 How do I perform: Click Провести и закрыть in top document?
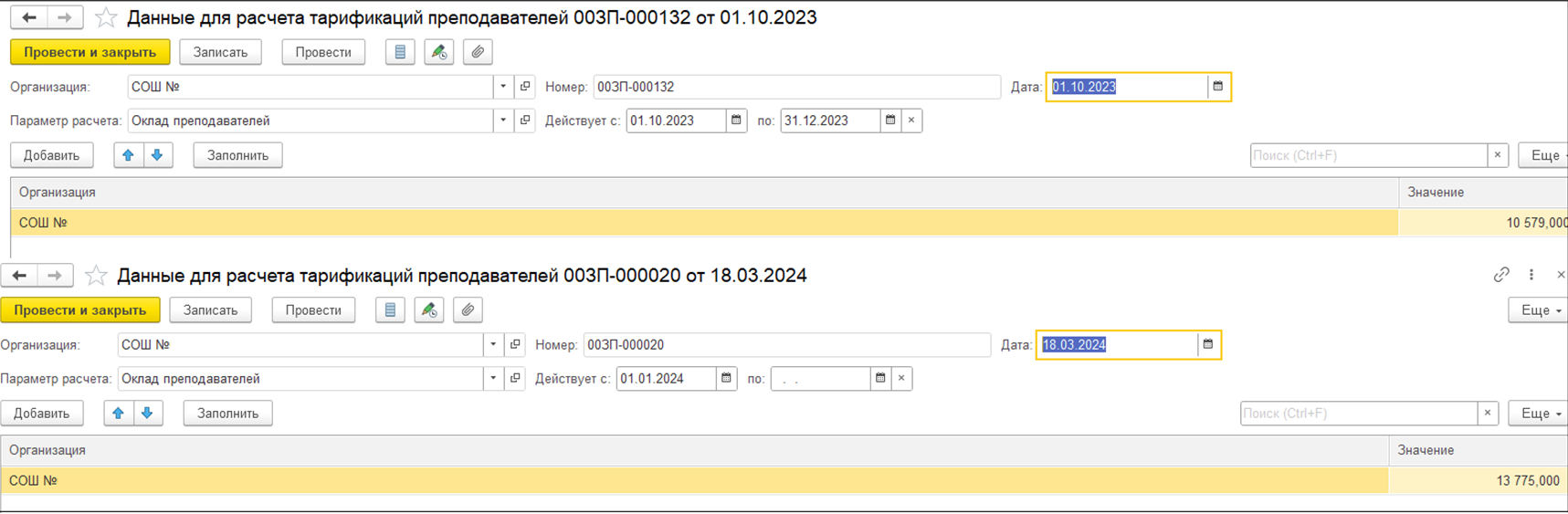point(89,52)
